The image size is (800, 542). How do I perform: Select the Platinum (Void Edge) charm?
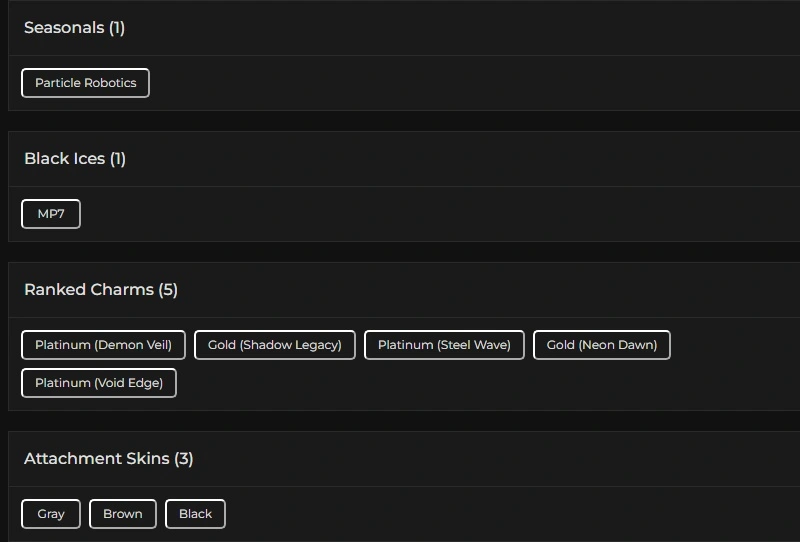click(x=99, y=383)
